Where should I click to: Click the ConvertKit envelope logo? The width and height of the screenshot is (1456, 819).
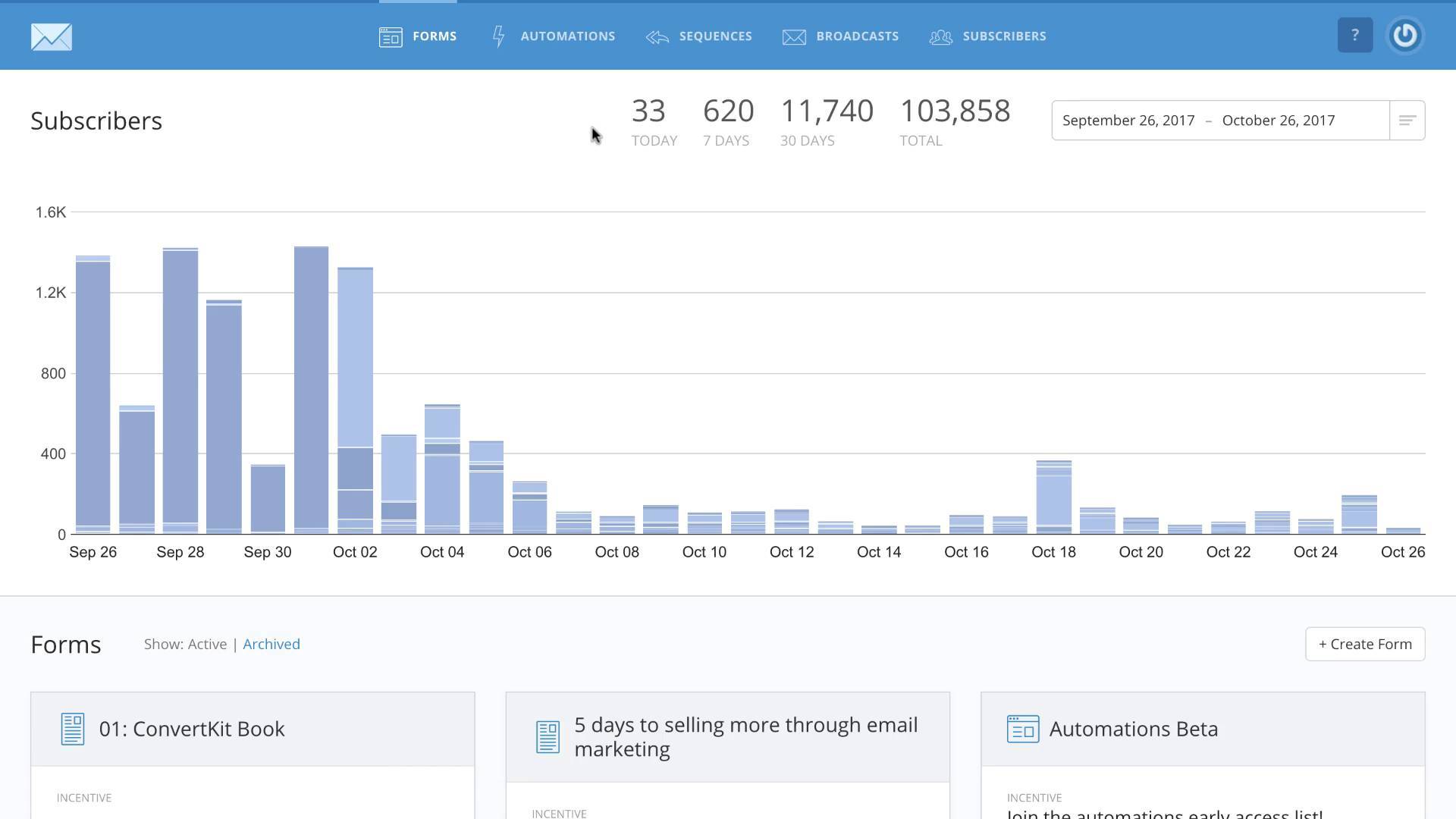50,36
